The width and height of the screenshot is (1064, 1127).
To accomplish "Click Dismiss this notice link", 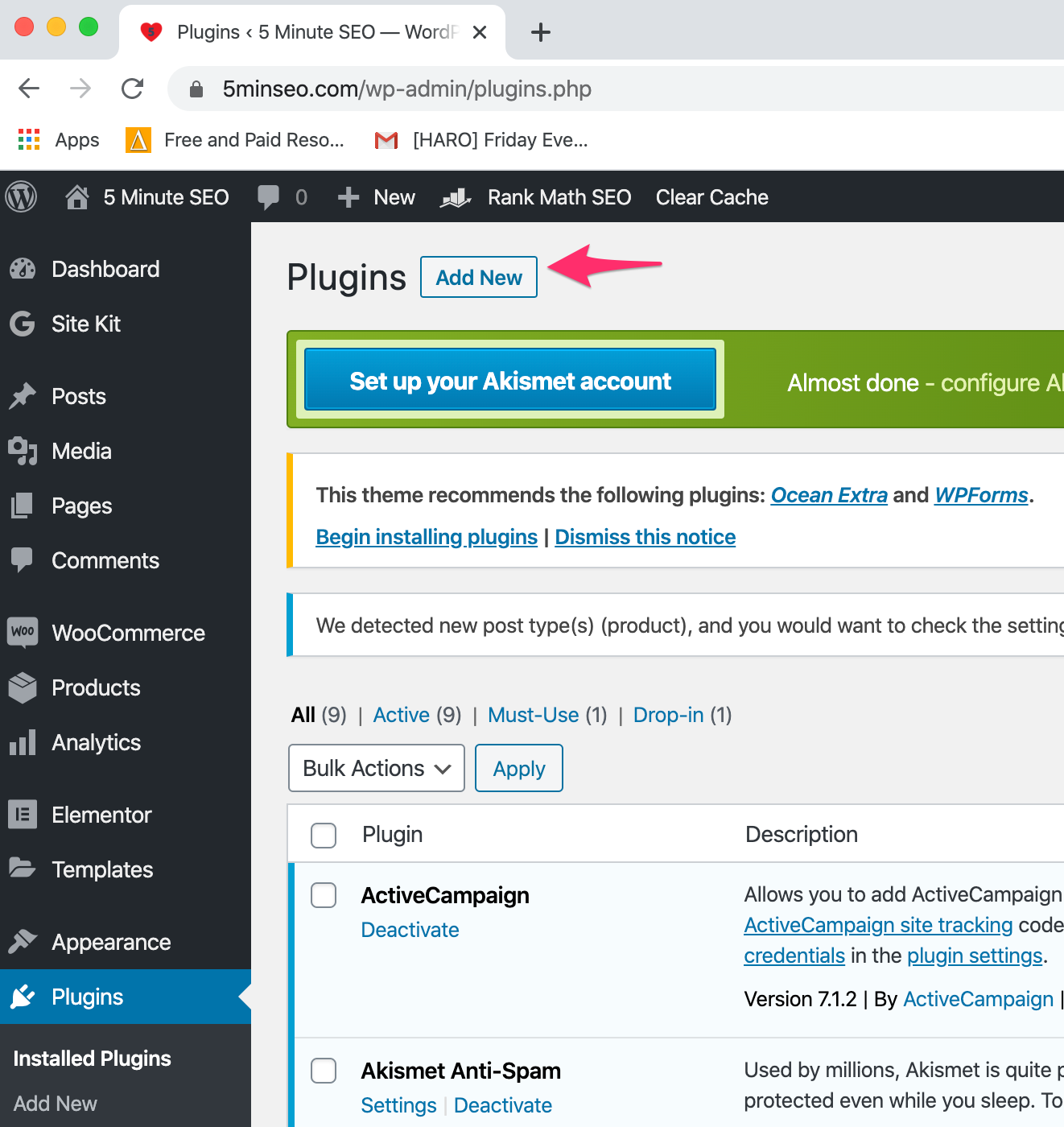I will click(645, 537).
